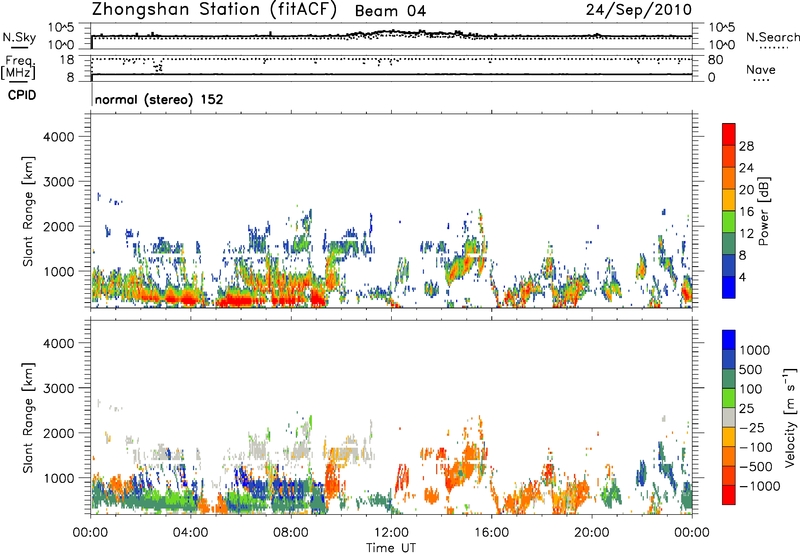Click the '80' tick of the Nave axis

[x=716, y=60]
